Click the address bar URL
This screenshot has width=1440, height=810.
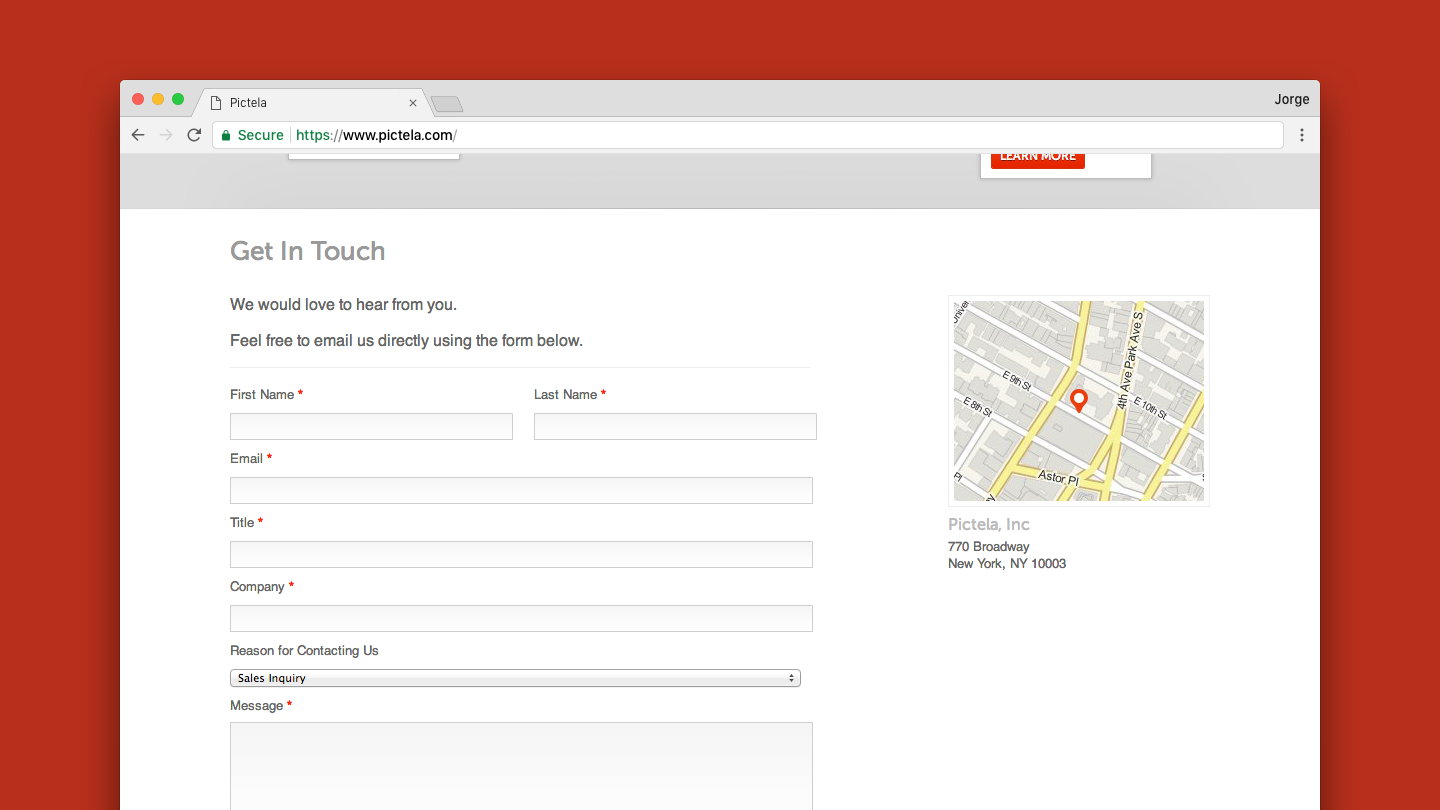point(400,135)
